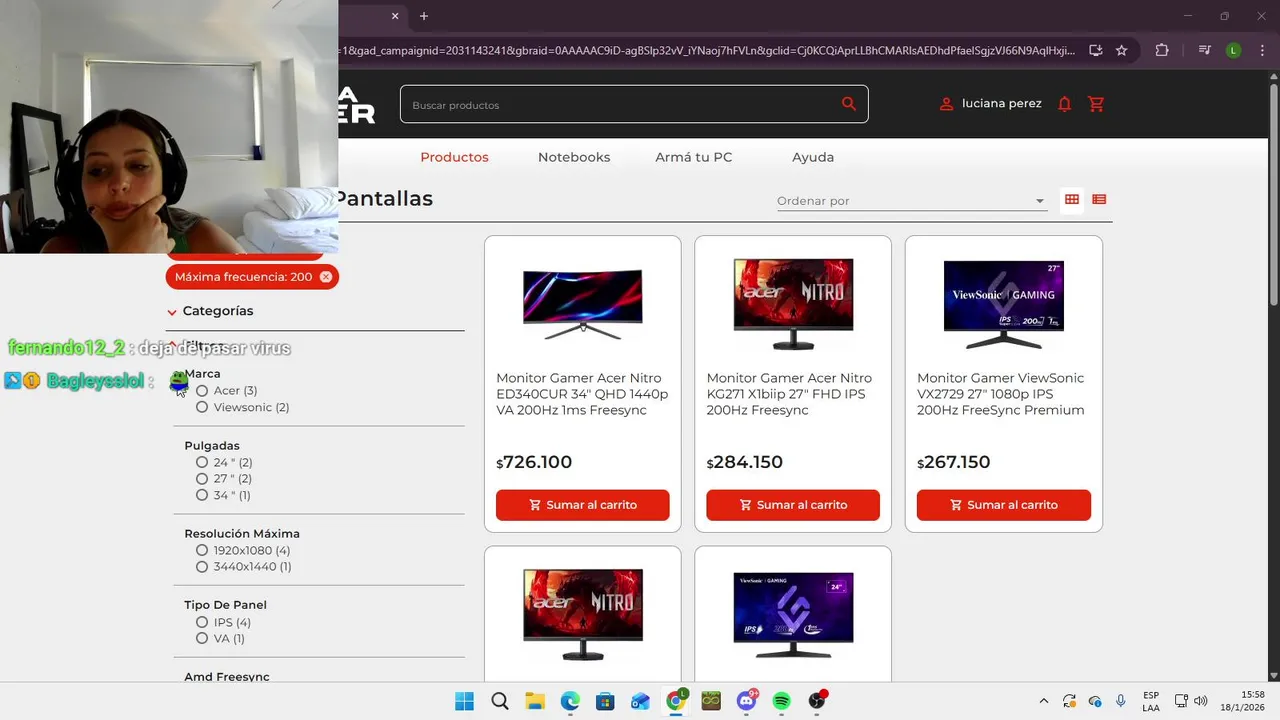Viewport: 1280px width, 720px height.
Task: Open Microsoft Edge from taskbar
Action: pos(570,701)
